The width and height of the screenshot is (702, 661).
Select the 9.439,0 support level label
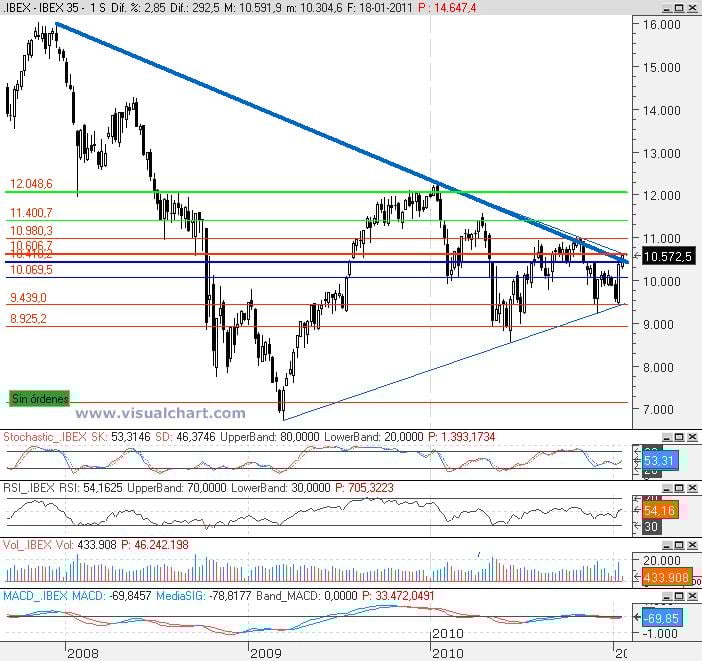click(28, 297)
